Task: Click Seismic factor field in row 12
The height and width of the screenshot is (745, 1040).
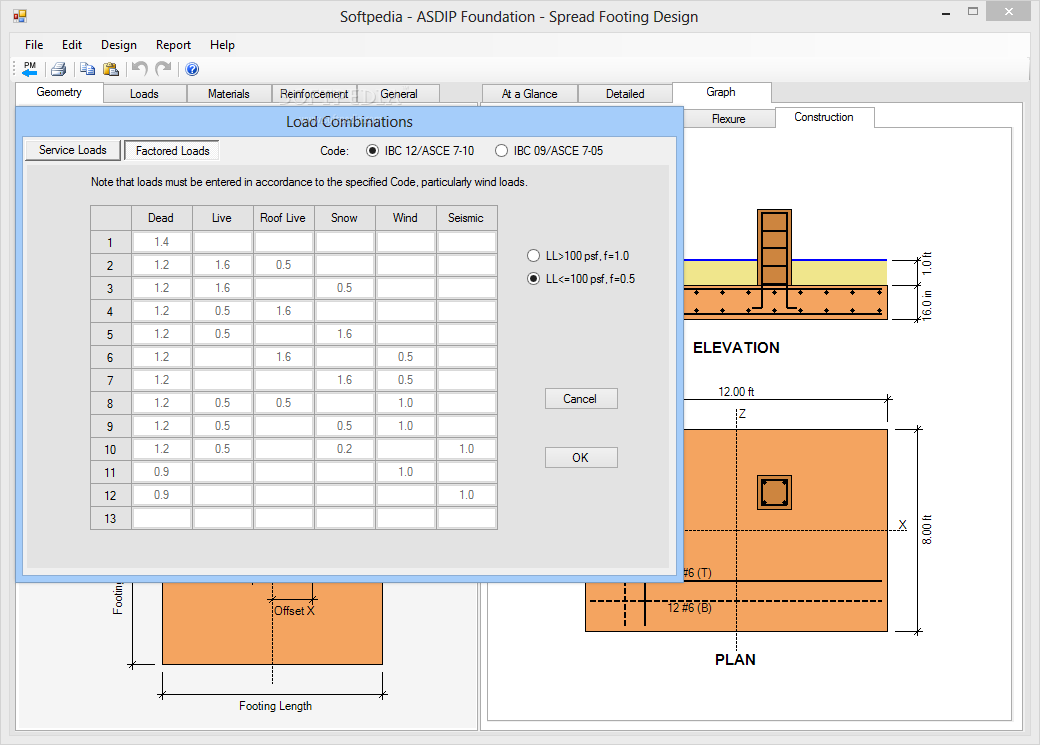Action: tap(467, 495)
